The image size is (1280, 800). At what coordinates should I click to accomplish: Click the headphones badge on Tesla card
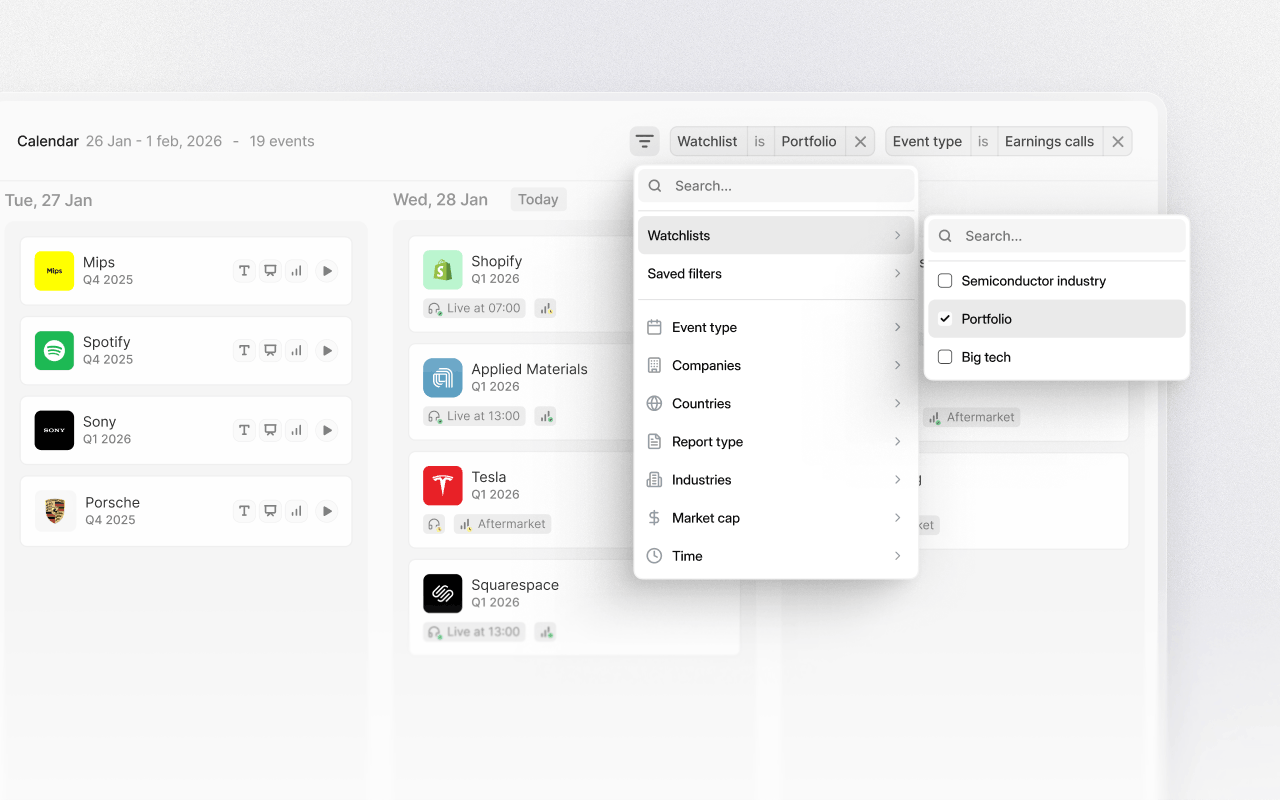click(434, 524)
